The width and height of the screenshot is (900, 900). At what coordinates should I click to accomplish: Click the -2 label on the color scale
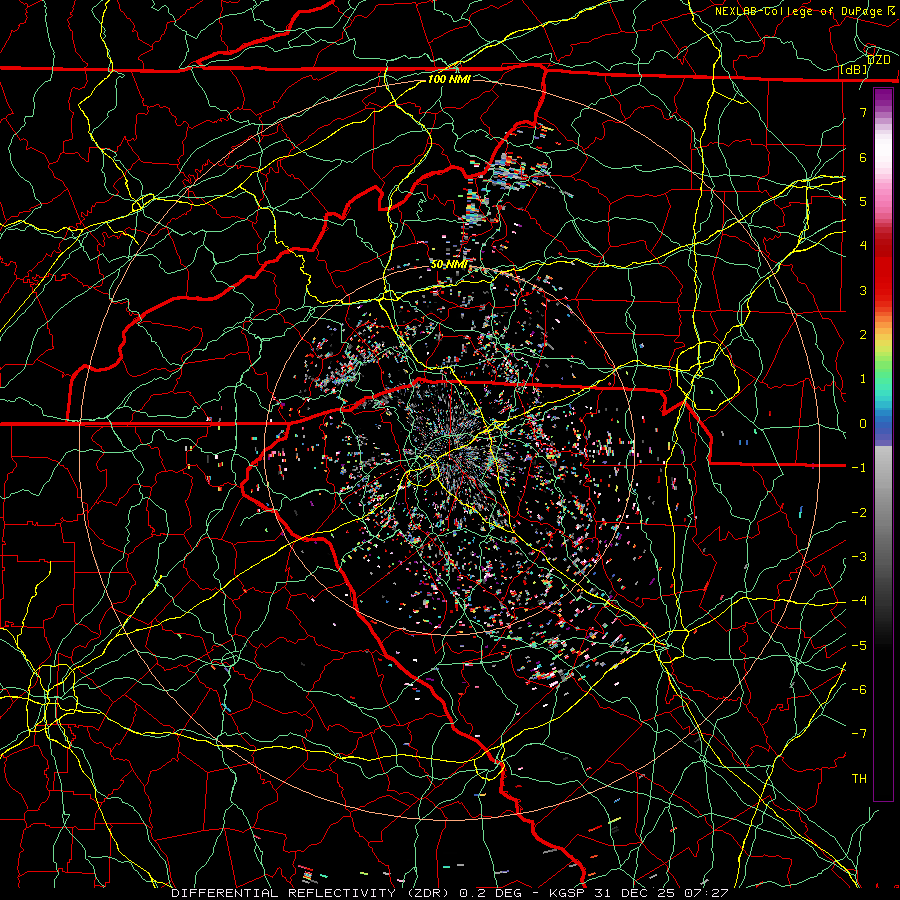point(859,512)
